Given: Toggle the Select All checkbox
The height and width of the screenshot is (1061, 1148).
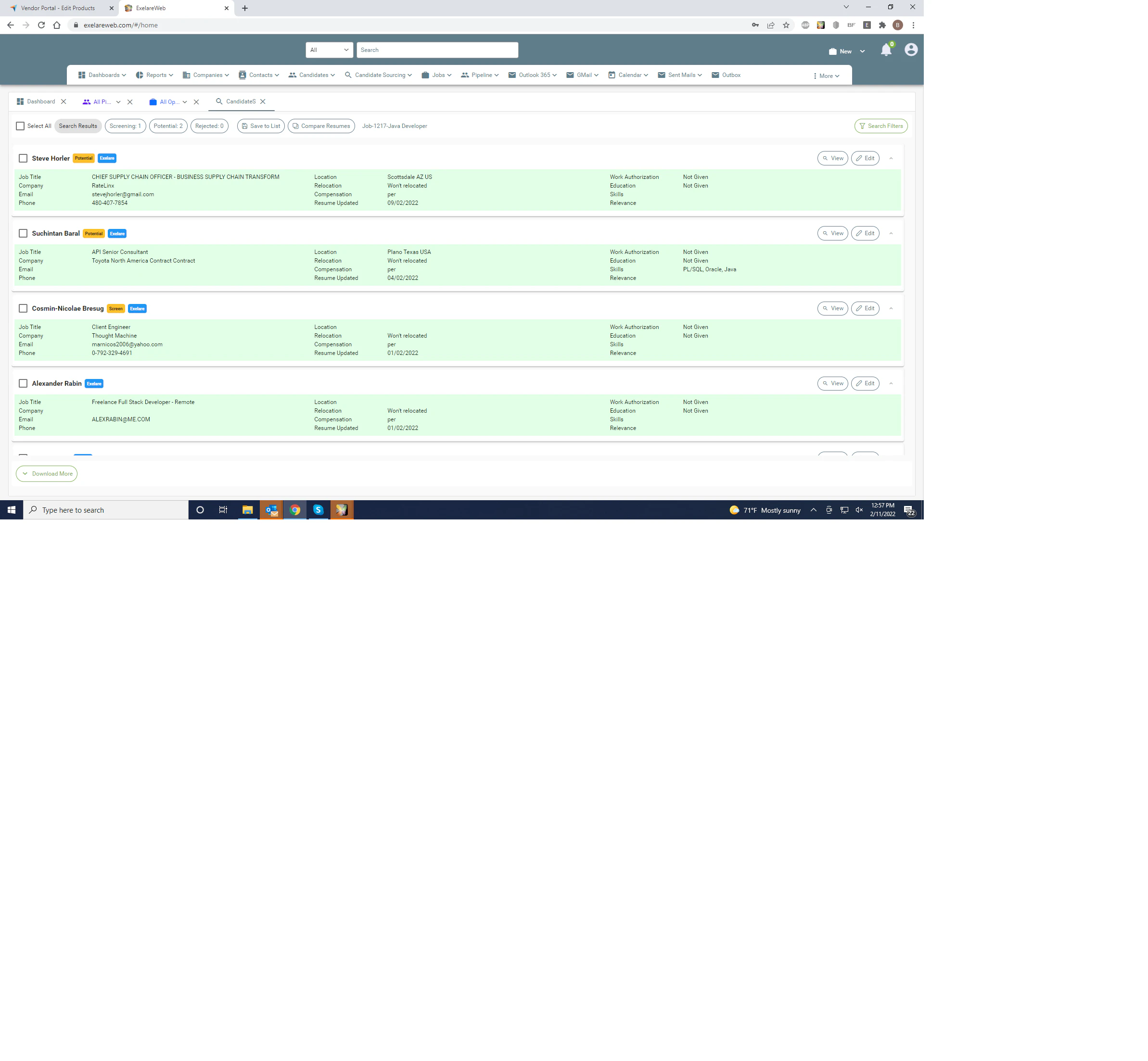Looking at the screenshot, I should (20, 126).
